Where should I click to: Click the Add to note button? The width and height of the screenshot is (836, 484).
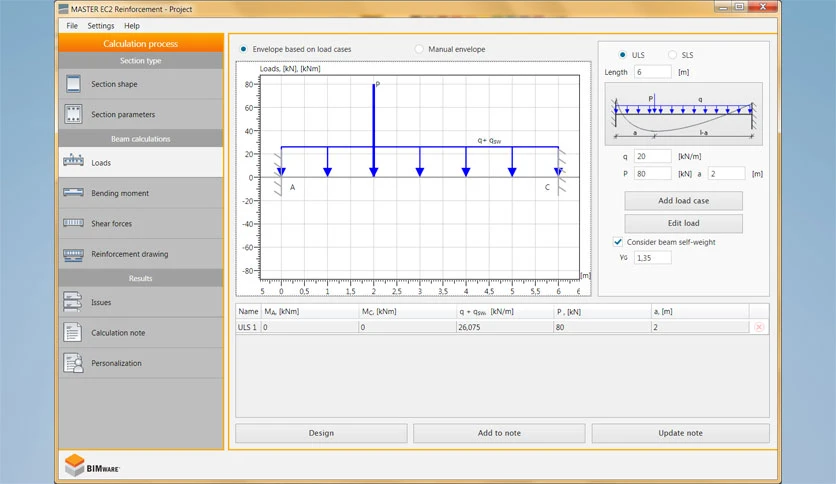(499, 433)
